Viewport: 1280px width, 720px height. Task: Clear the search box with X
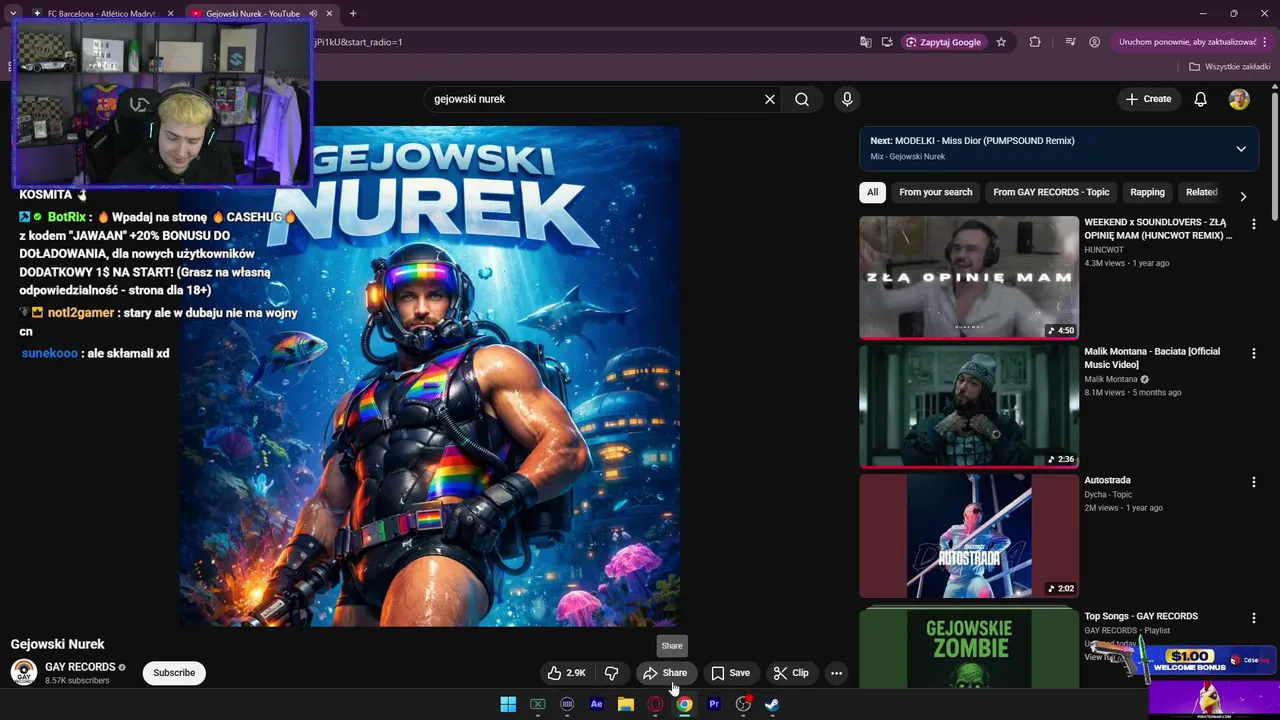click(770, 99)
